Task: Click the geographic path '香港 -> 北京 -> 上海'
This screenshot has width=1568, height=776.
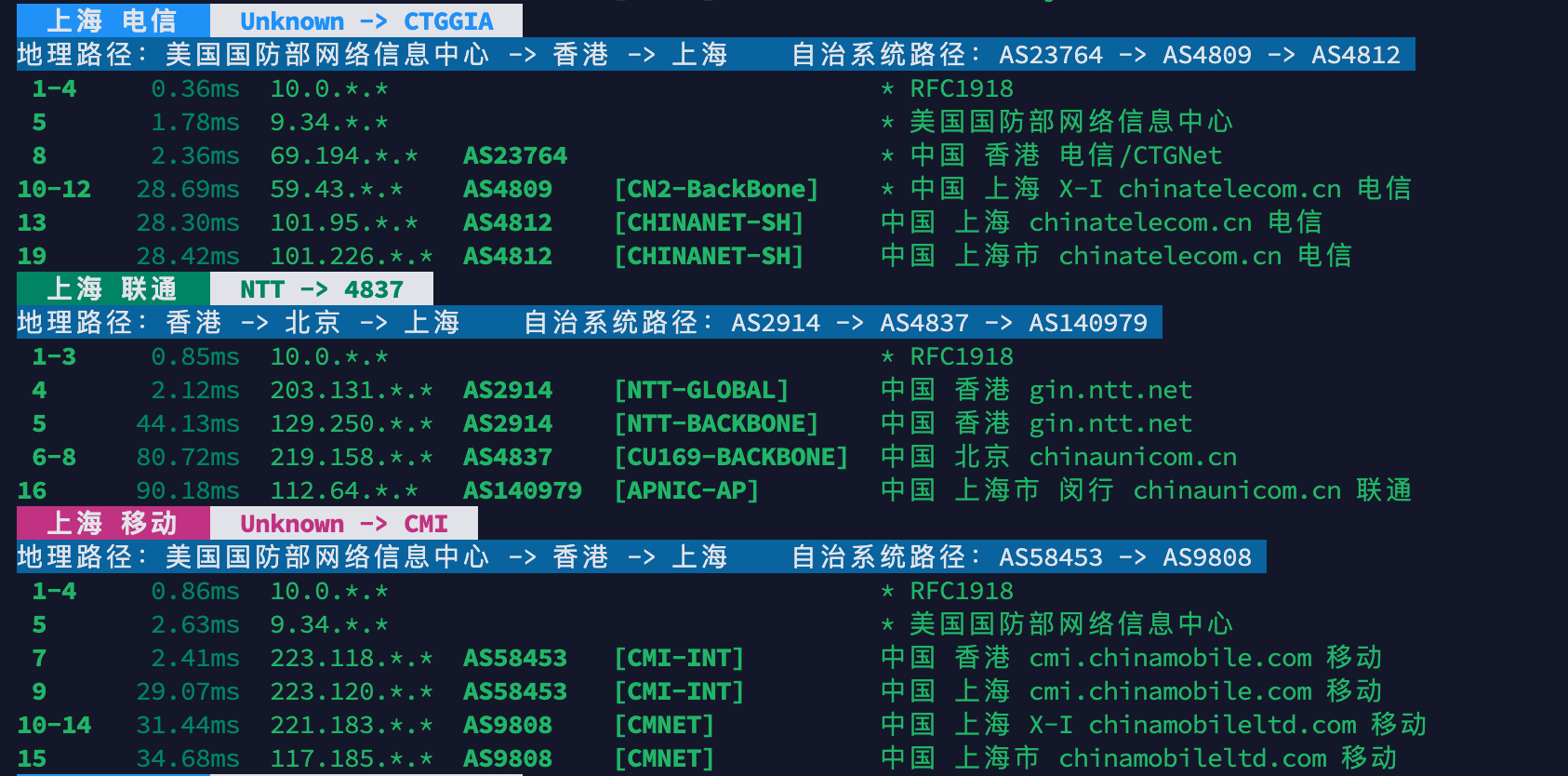Action: coord(312,322)
